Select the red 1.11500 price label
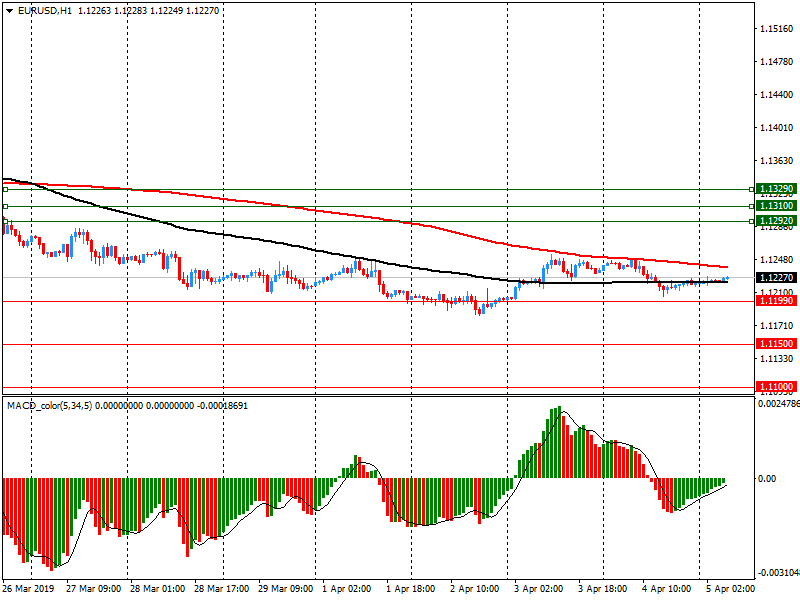This screenshot has height=600, width=800. click(774, 343)
